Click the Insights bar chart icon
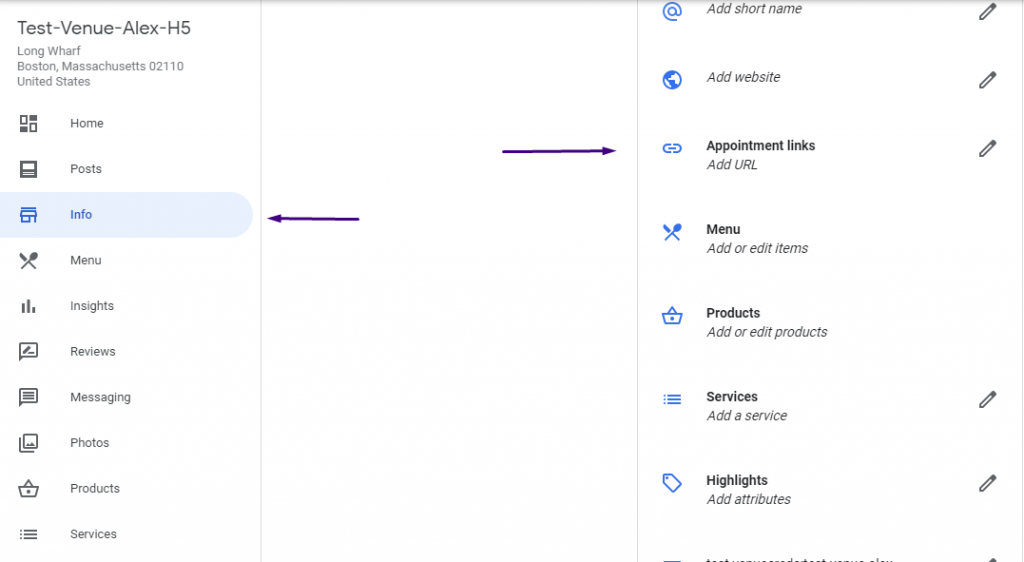 tap(28, 306)
